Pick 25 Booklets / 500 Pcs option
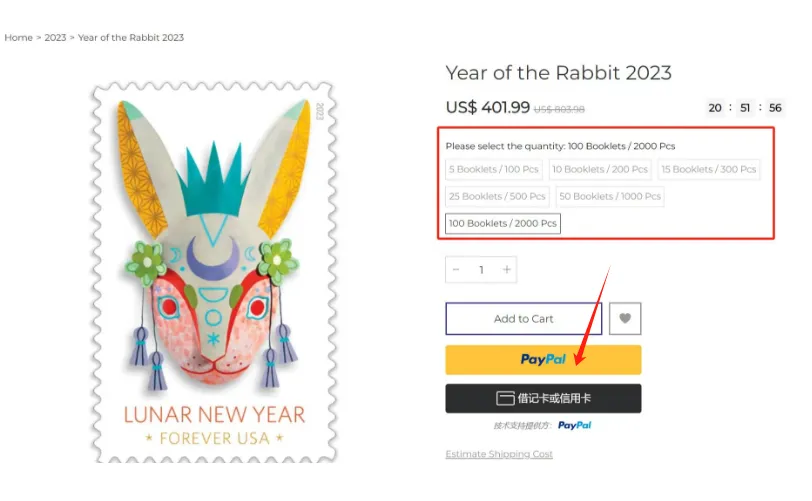Image resolution: width=812 pixels, height=501 pixels. (497, 196)
